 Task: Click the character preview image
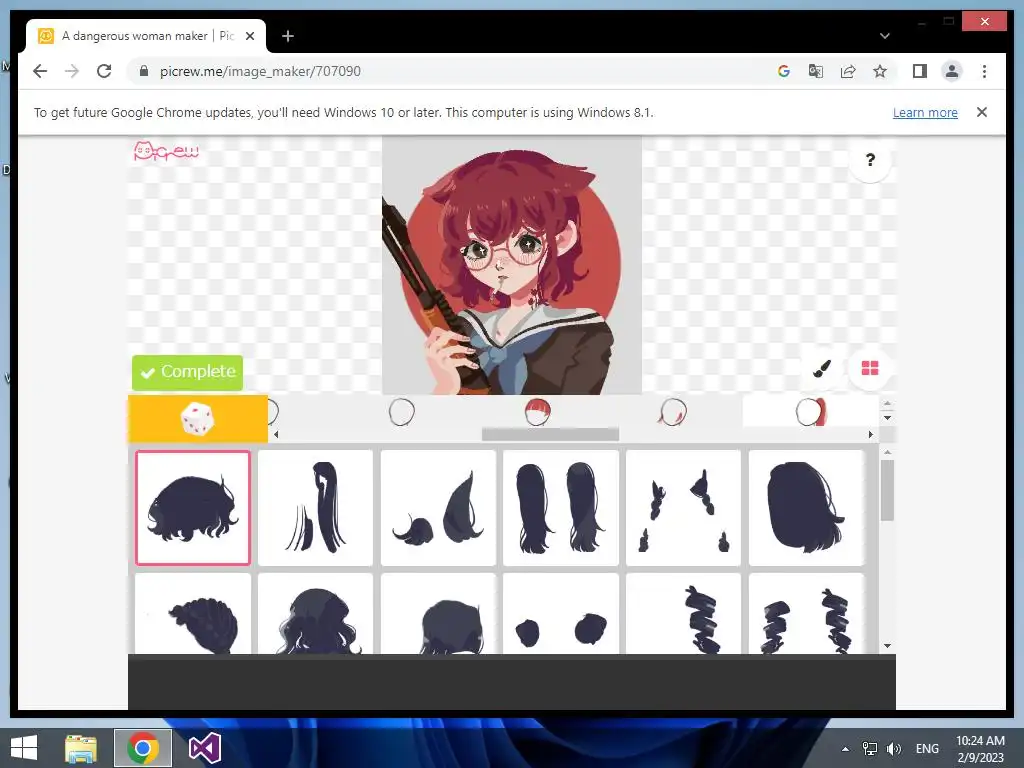click(x=512, y=264)
